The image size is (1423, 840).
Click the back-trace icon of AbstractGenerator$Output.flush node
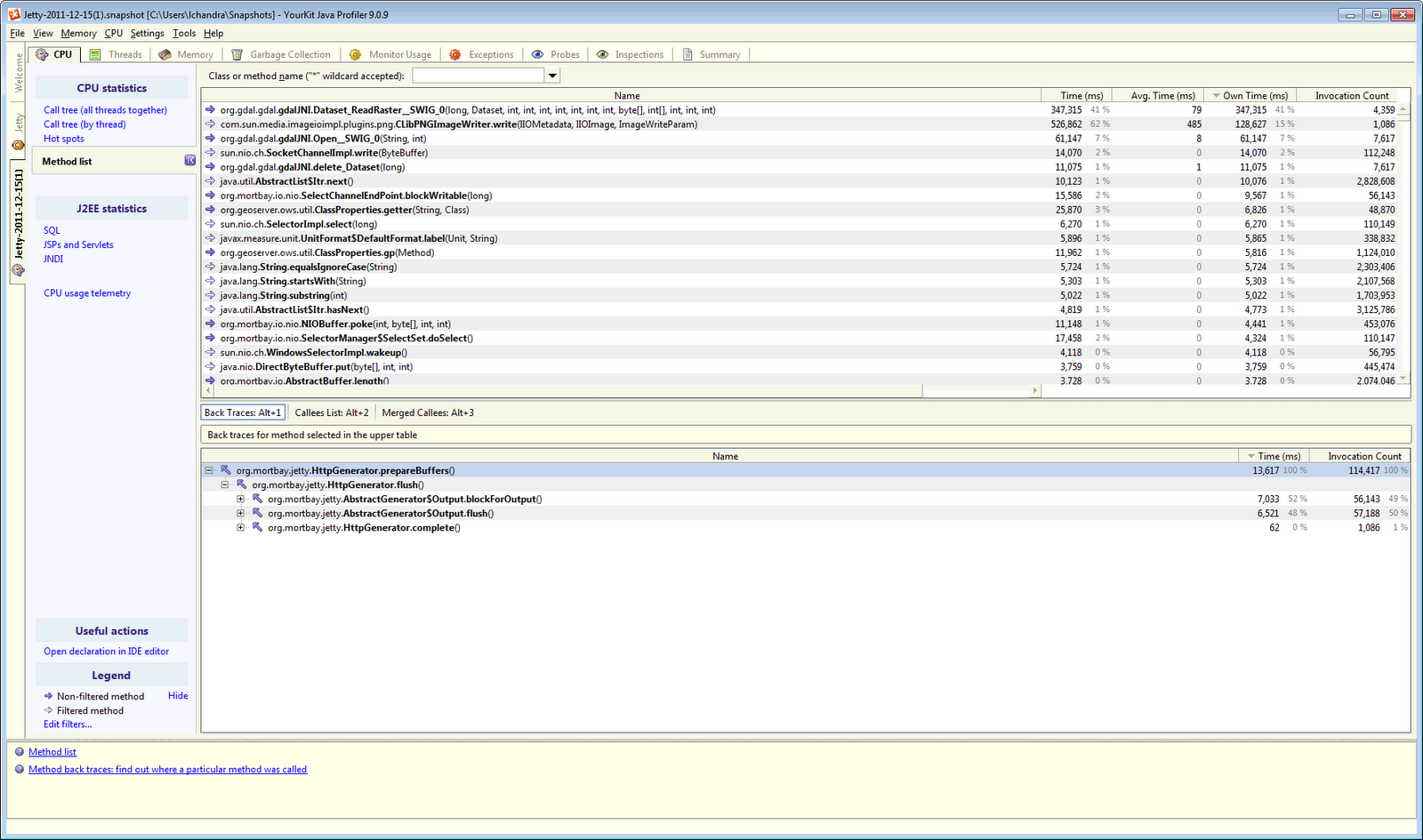click(258, 513)
